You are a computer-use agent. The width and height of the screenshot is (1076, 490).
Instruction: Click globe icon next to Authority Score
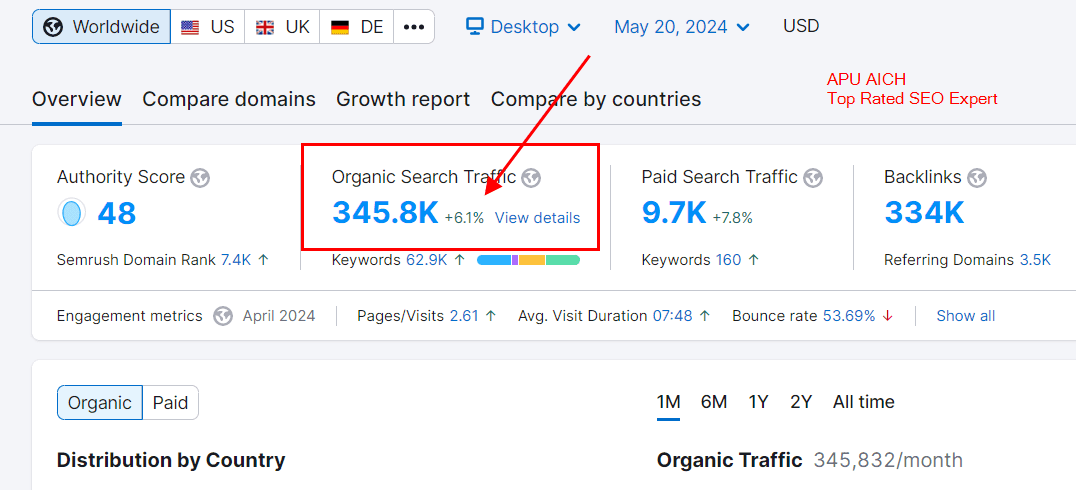[x=200, y=178]
